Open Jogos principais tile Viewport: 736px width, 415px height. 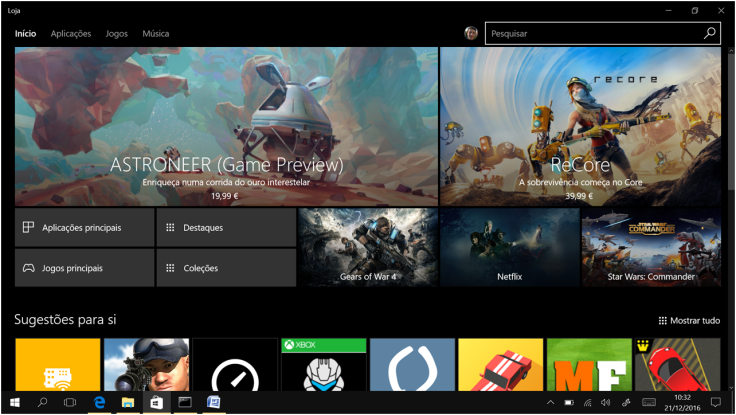click(x=85, y=268)
